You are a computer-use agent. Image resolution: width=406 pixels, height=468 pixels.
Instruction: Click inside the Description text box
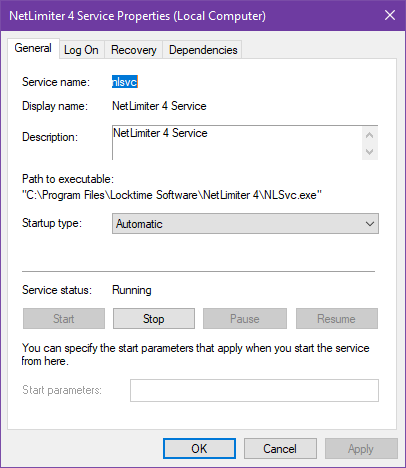[x=237, y=143]
